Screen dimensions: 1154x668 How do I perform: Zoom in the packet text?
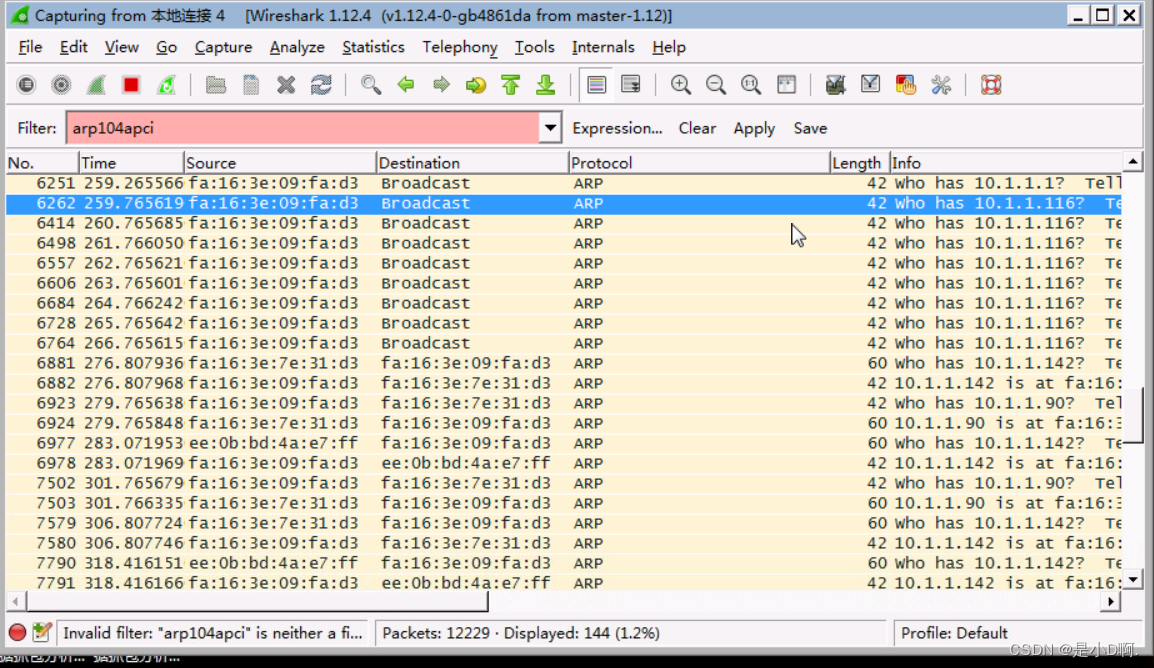click(681, 85)
